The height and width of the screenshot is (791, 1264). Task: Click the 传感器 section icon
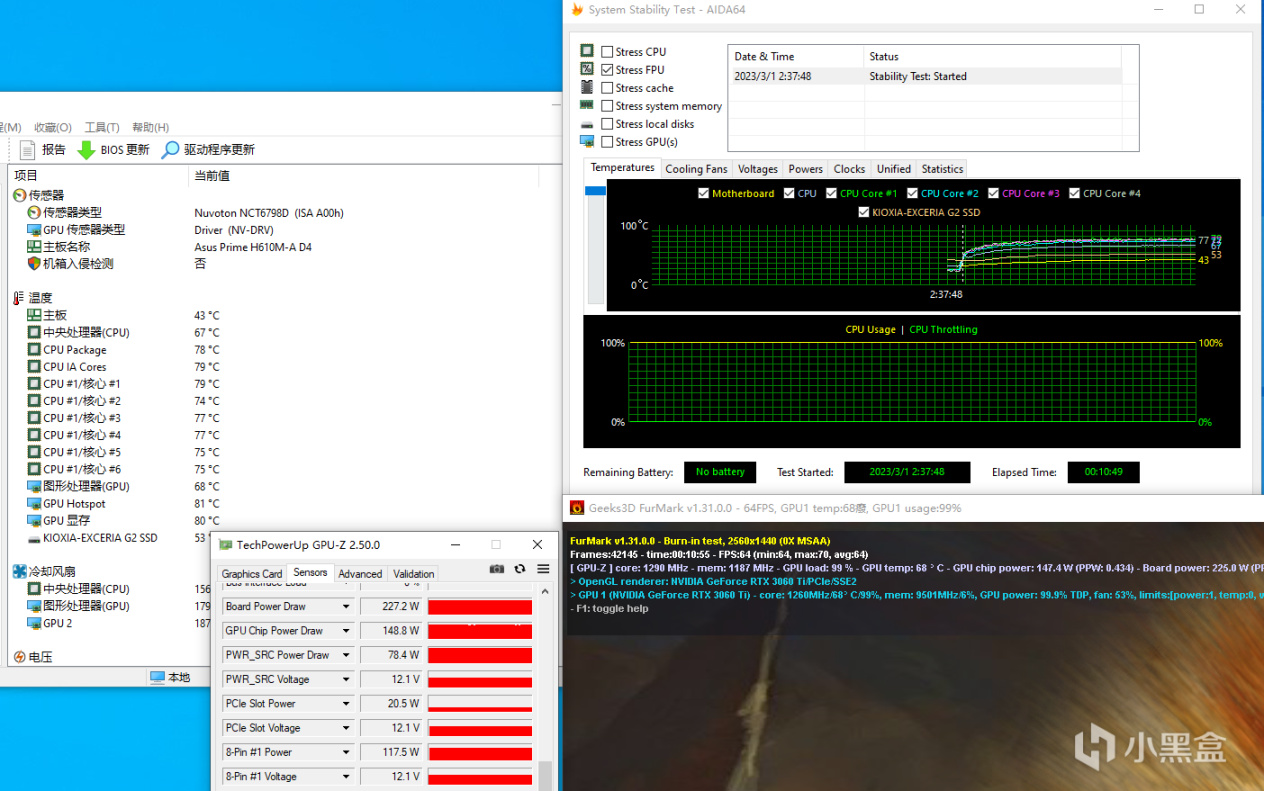click(x=19, y=195)
